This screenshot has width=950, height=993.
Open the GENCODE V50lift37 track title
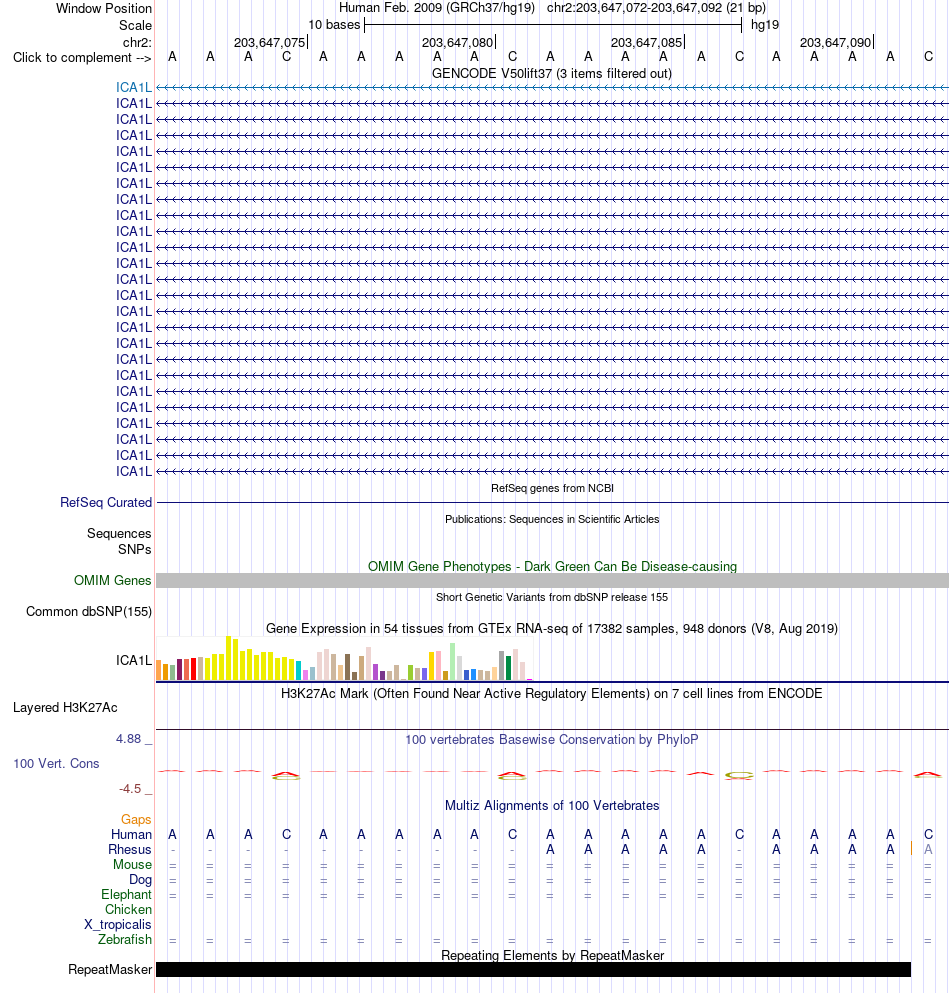pos(552,73)
